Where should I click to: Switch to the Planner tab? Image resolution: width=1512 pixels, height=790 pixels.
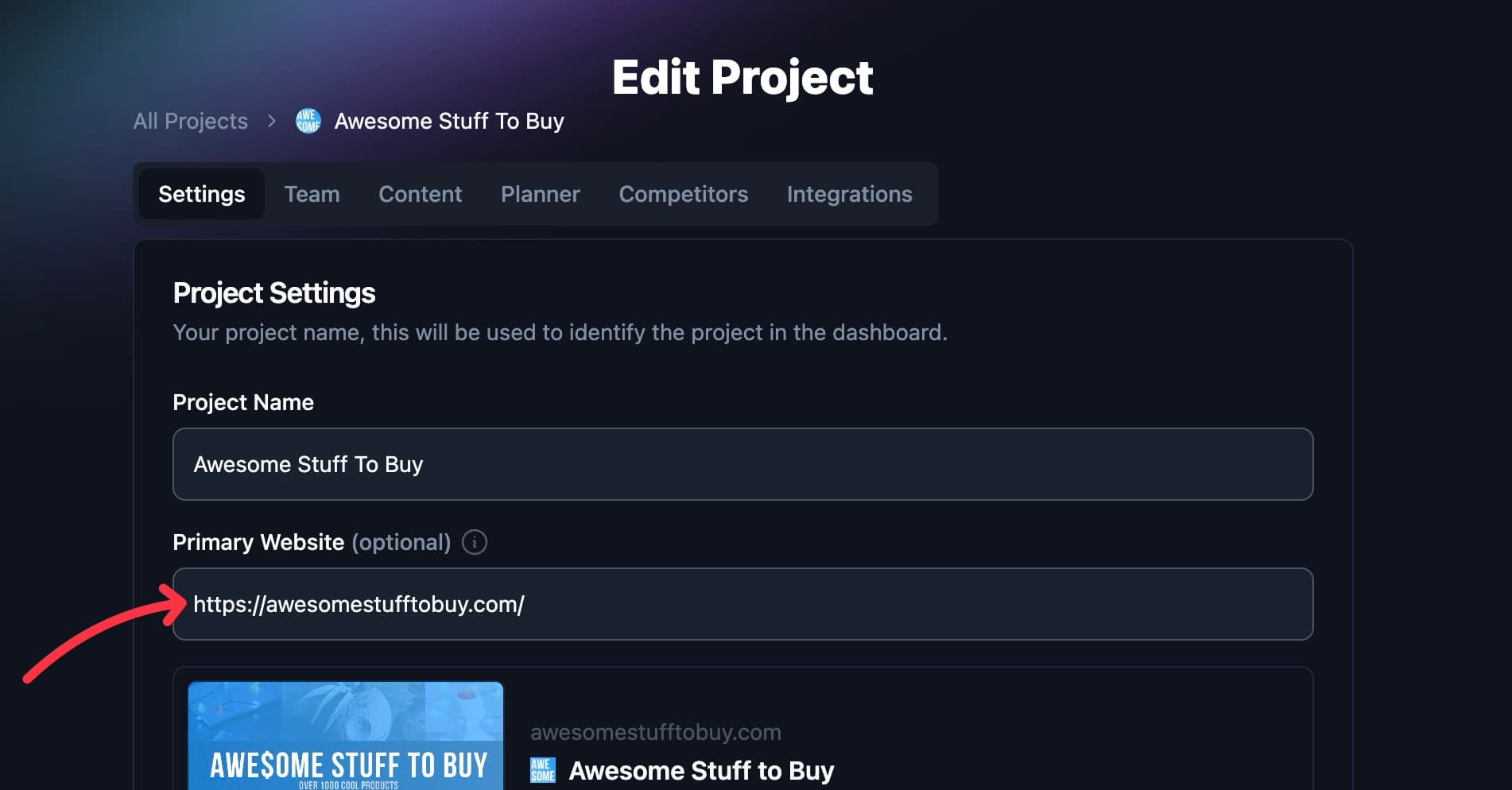(x=540, y=193)
